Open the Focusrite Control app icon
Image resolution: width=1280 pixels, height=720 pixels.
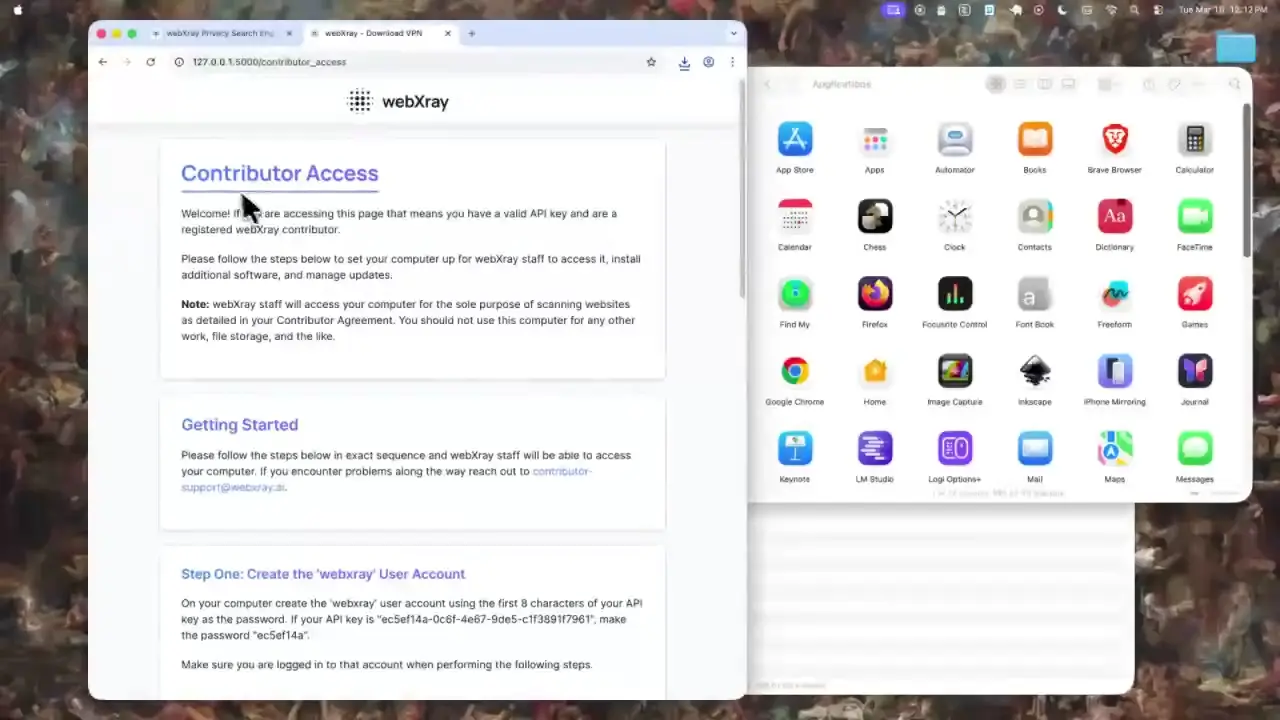coord(955,293)
